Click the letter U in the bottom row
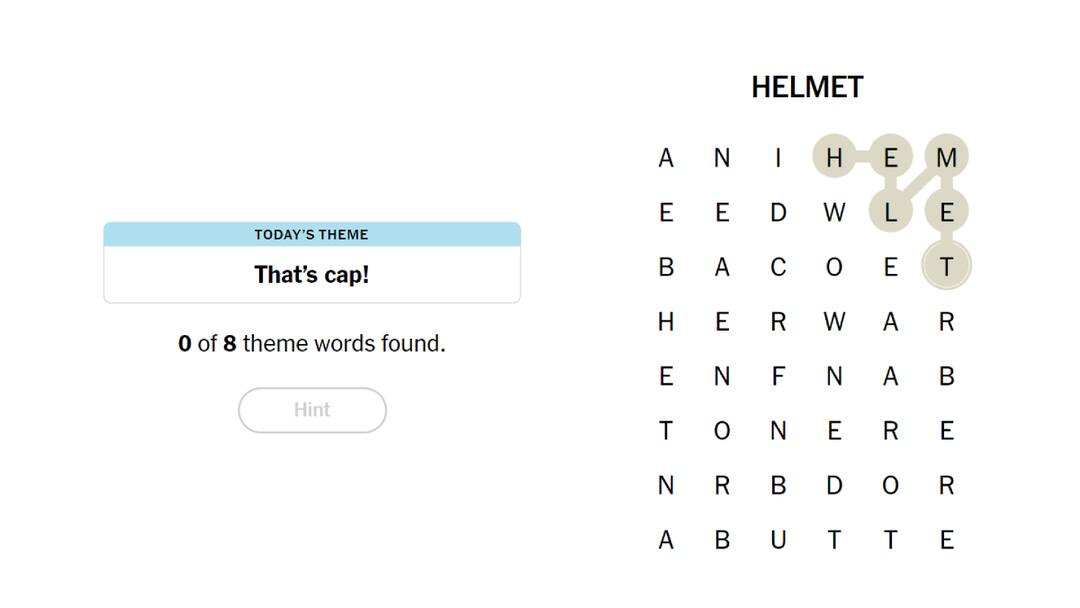1080x608 pixels. coord(777,540)
